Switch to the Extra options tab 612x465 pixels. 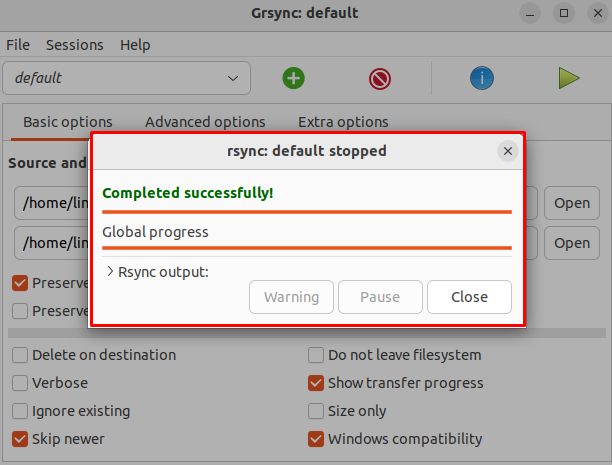coord(343,122)
